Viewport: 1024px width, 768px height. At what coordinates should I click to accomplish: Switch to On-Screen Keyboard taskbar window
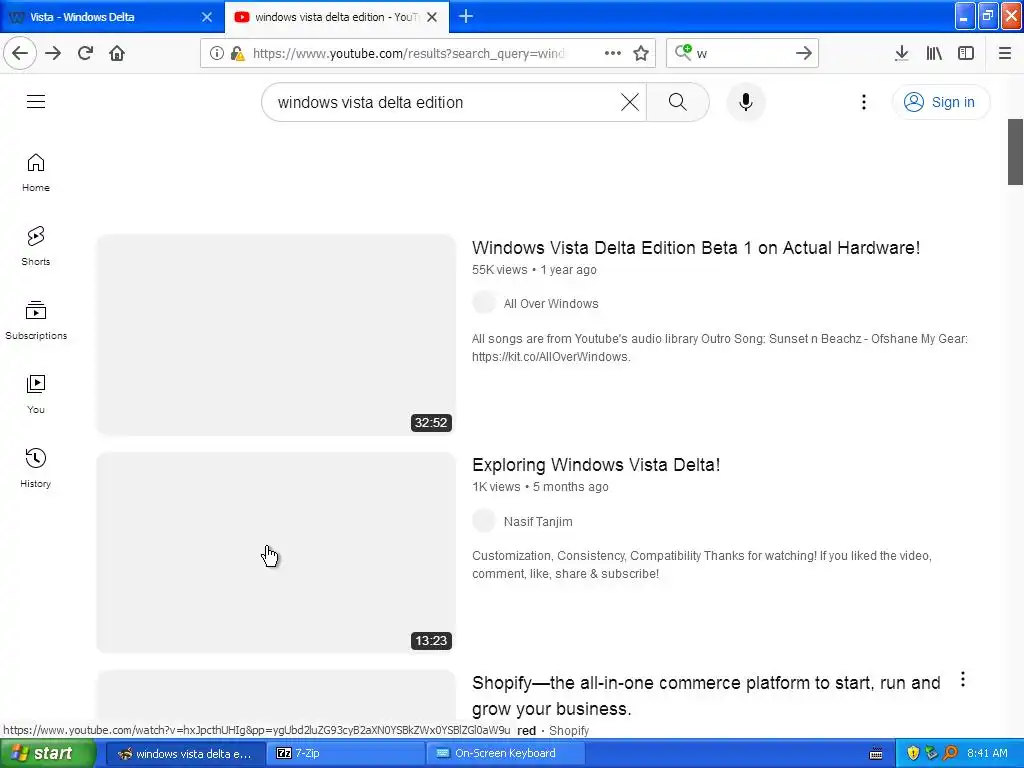click(506, 753)
